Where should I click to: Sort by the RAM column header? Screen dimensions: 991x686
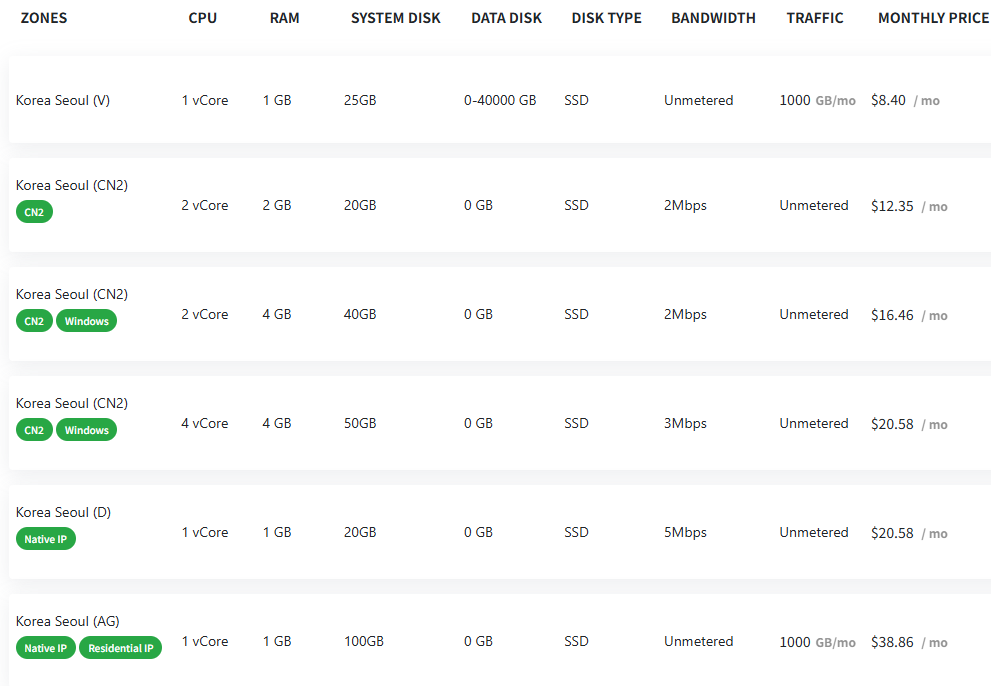click(x=284, y=18)
